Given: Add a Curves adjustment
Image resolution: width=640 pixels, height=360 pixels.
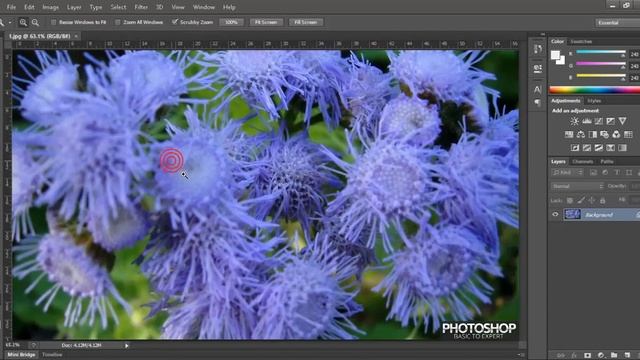Looking at the screenshot, I should (x=598, y=121).
